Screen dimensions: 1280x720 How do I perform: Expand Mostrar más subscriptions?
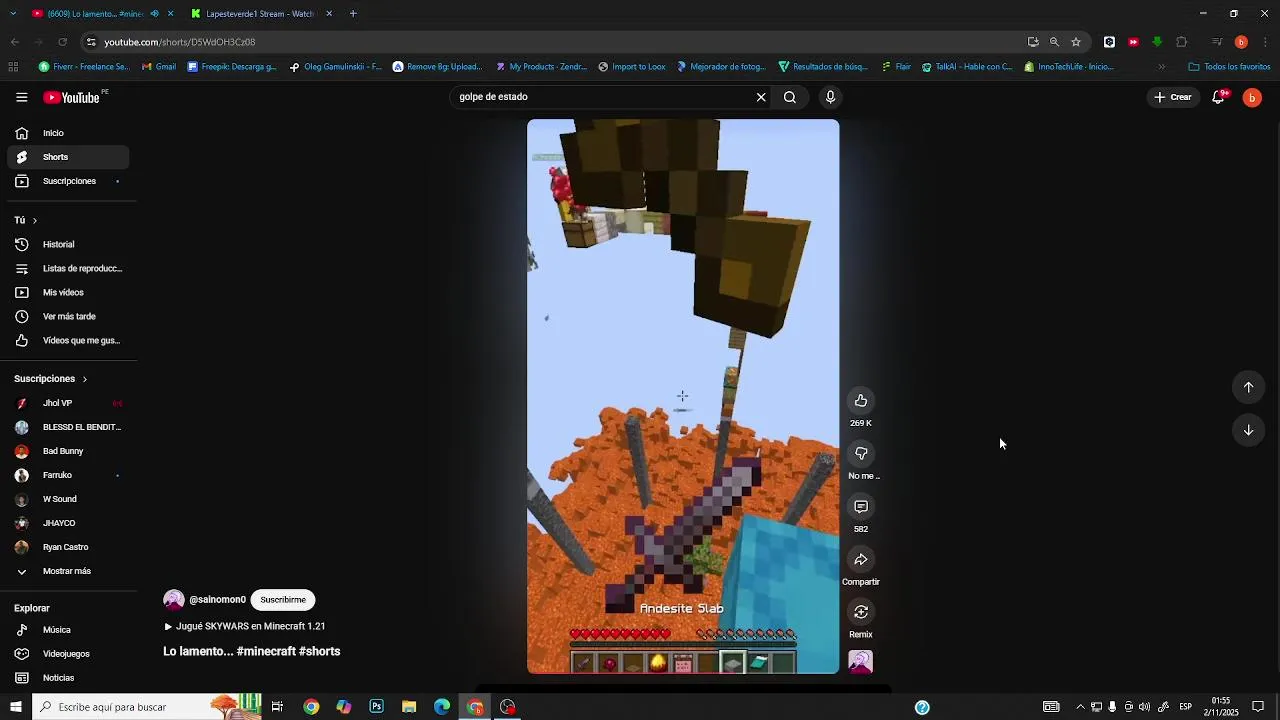click(x=66, y=571)
